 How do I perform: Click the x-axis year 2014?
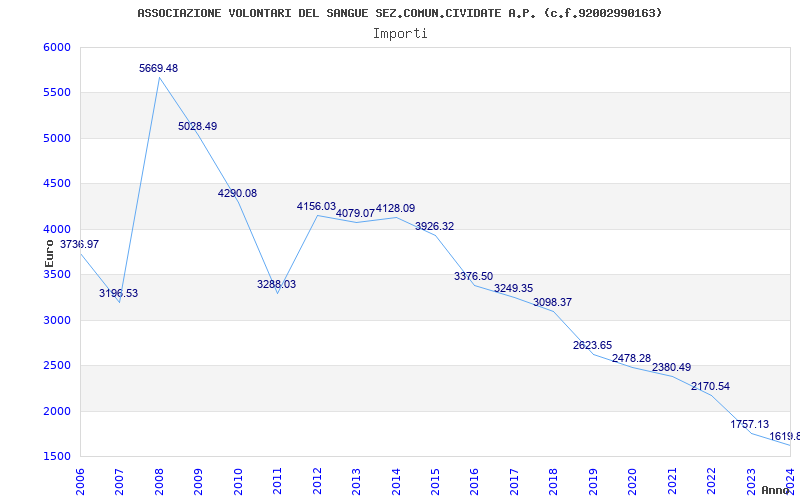[x=395, y=482]
